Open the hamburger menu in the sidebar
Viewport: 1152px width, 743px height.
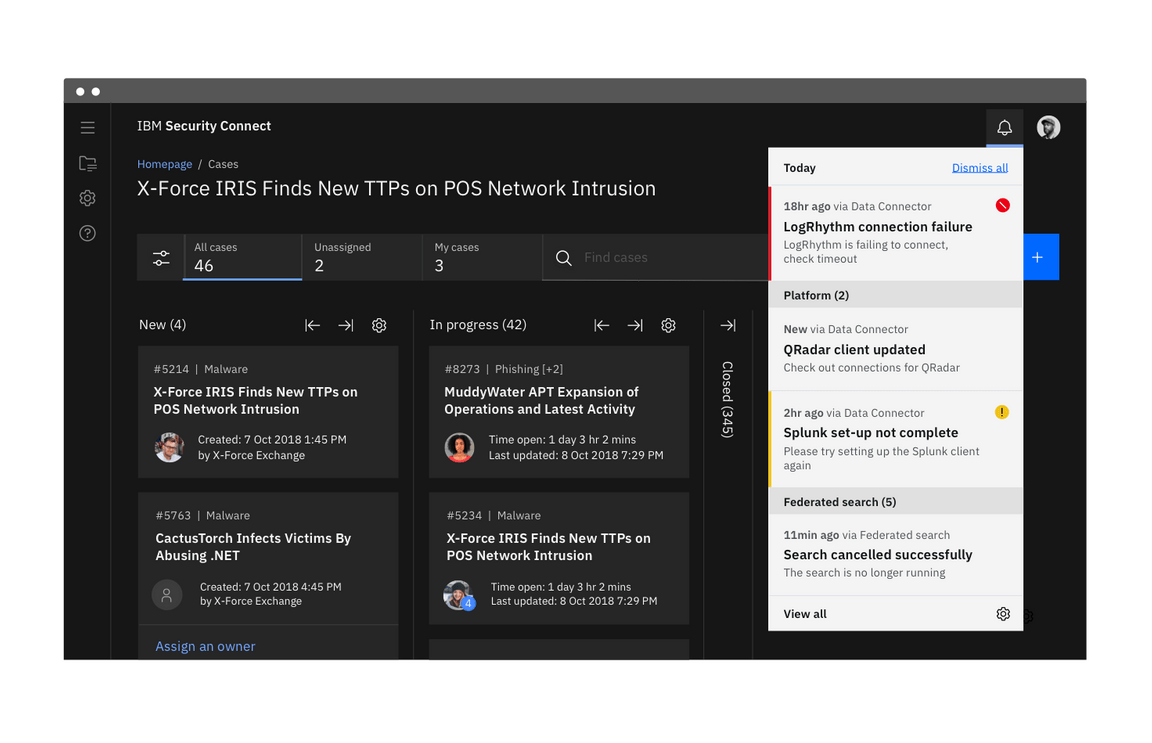pyautogui.click(x=87, y=127)
